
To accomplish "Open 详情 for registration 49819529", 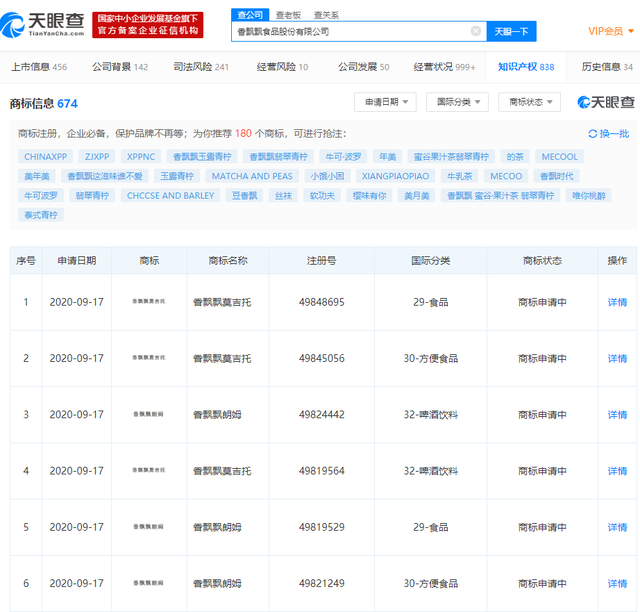I will click(x=617, y=527).
